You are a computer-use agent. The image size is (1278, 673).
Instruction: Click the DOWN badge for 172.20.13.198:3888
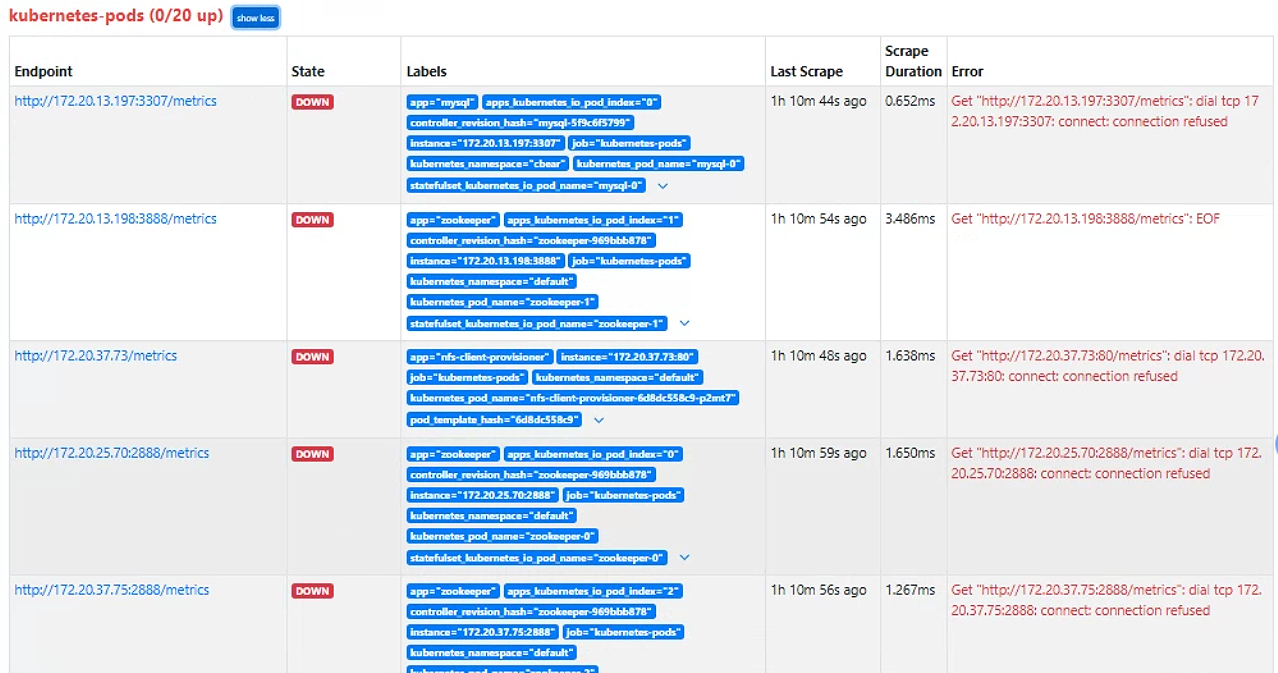point(312,220)
